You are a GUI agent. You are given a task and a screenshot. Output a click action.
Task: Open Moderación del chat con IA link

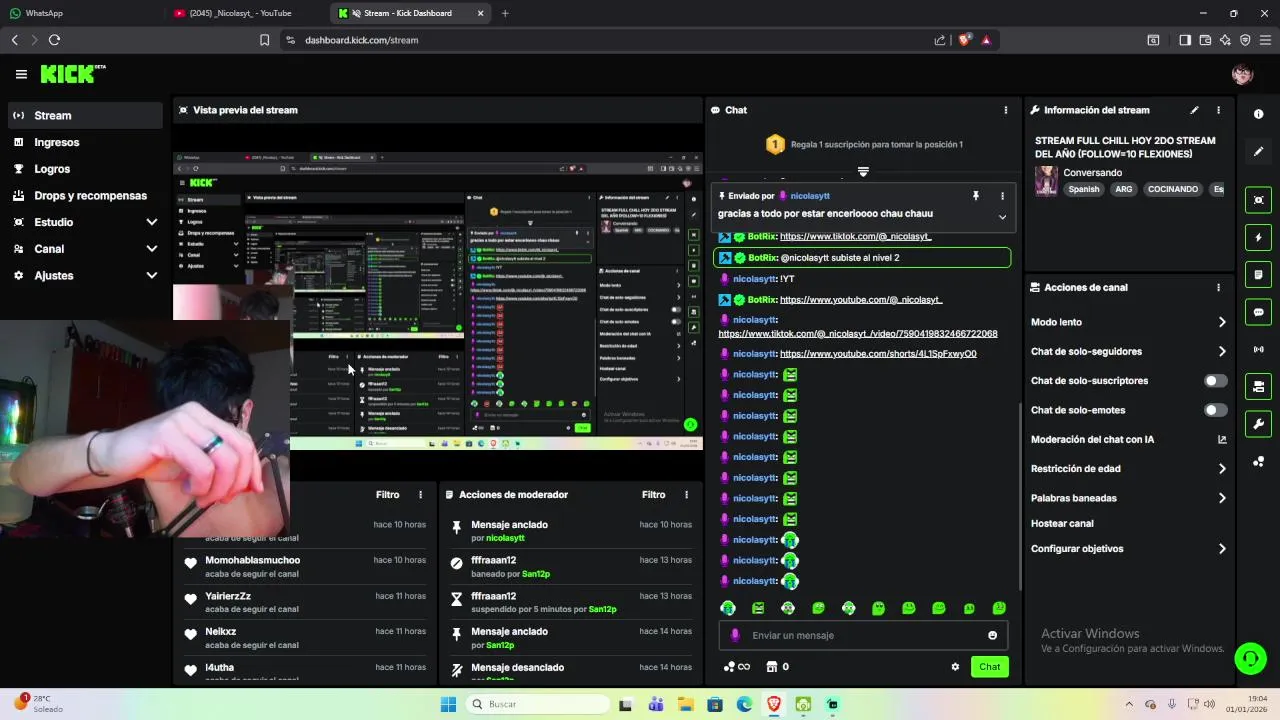pos(1128,440)
